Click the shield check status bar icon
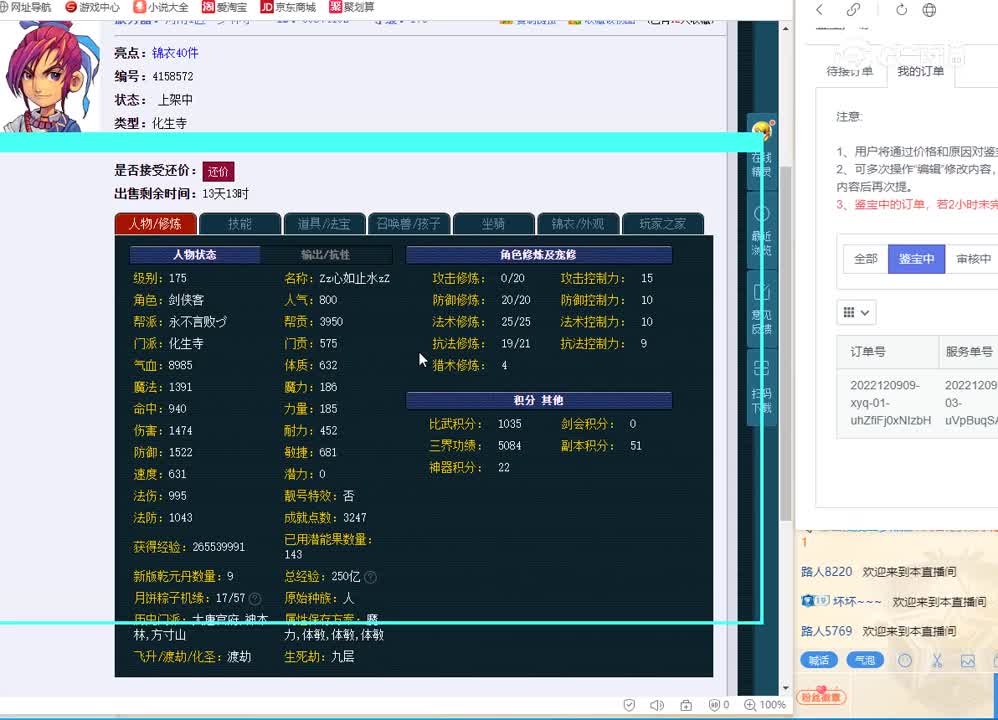 [629, 705]
